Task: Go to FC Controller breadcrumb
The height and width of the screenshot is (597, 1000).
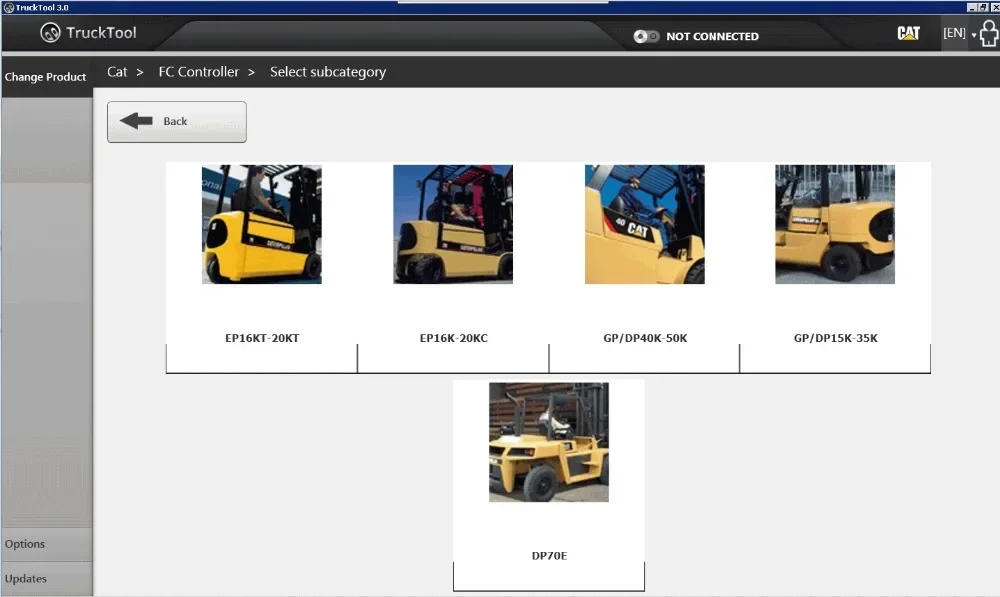Action: point(198,72)
